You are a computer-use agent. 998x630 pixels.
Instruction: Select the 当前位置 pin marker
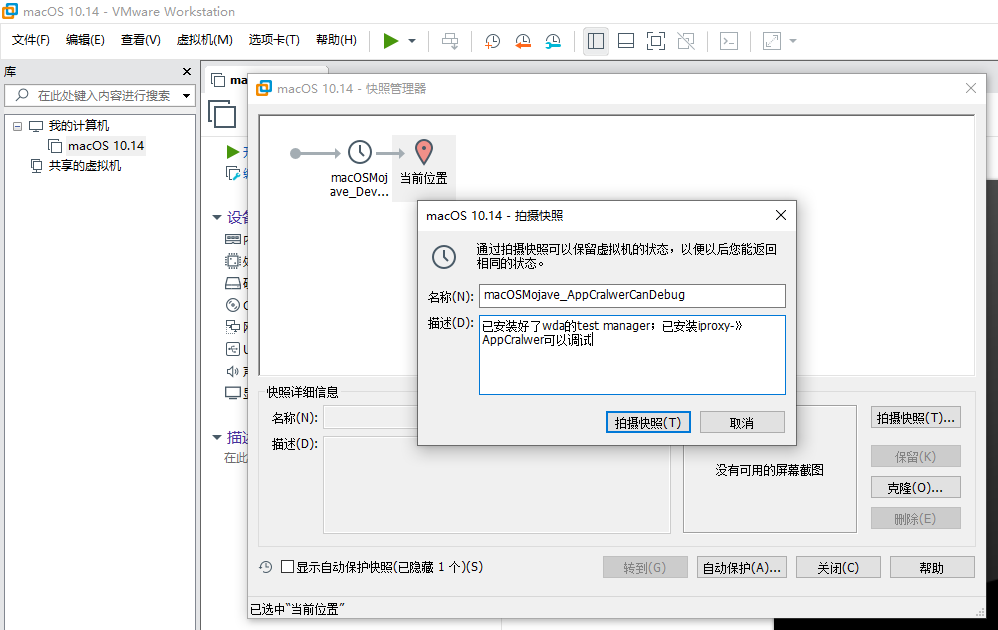[x=424, y=153]
